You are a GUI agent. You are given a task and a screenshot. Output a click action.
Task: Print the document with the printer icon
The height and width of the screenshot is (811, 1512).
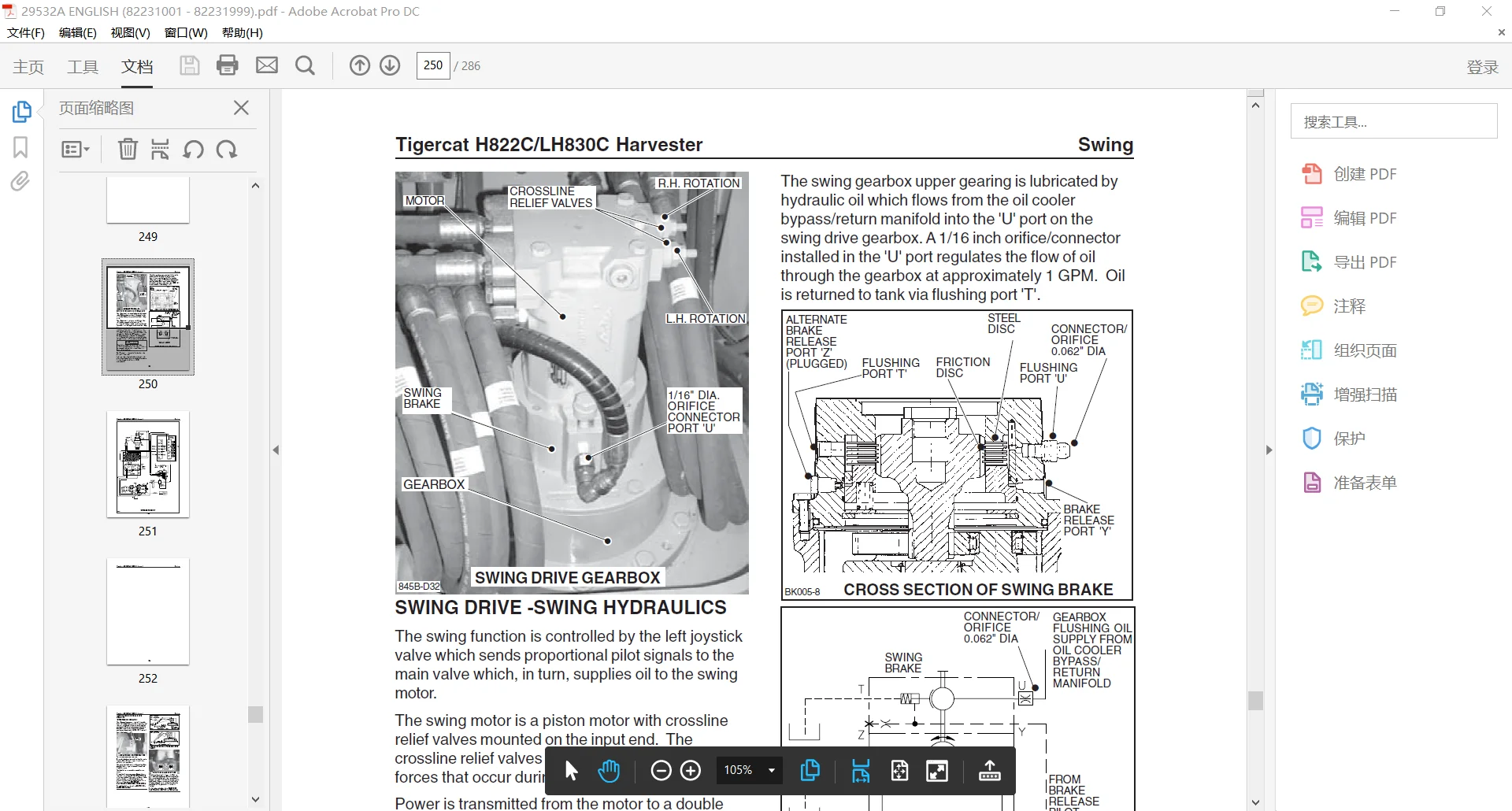(228, 65)
